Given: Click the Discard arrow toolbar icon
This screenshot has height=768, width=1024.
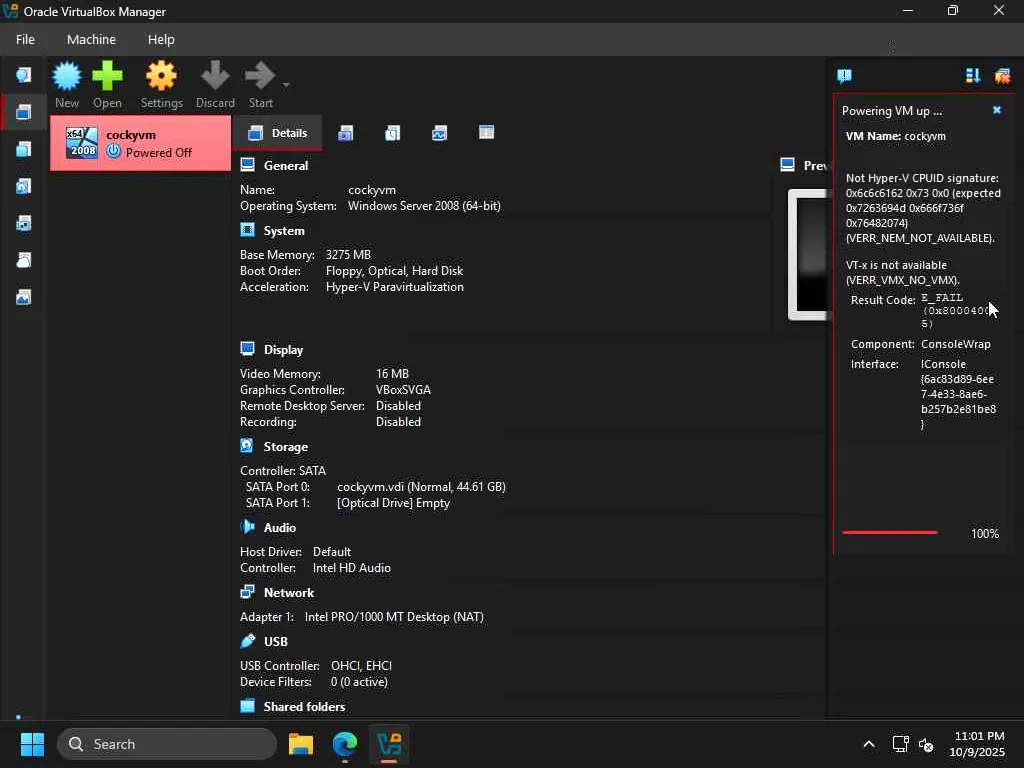Looking at the screenshot, I should pos(215,76).
